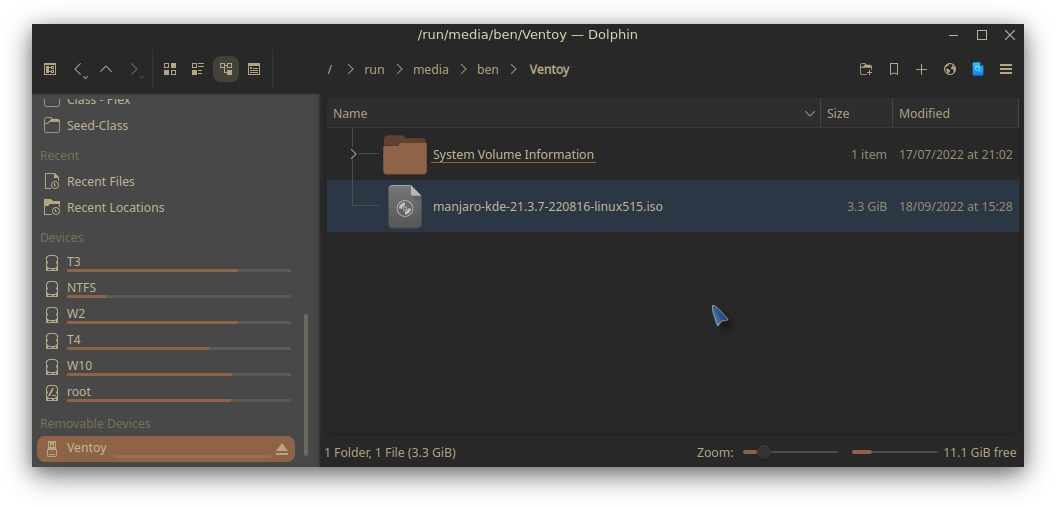The height and width of the screenshot is (507, 1056).
Task: Click '1 Folder, 1 File (3.3 GiB)' status
Action: point(391,453)
